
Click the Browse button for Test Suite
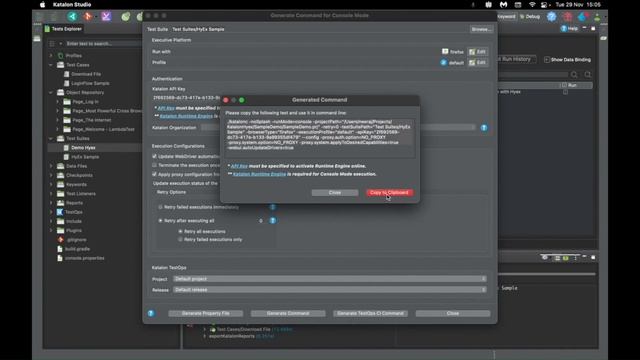coord(481,29)
